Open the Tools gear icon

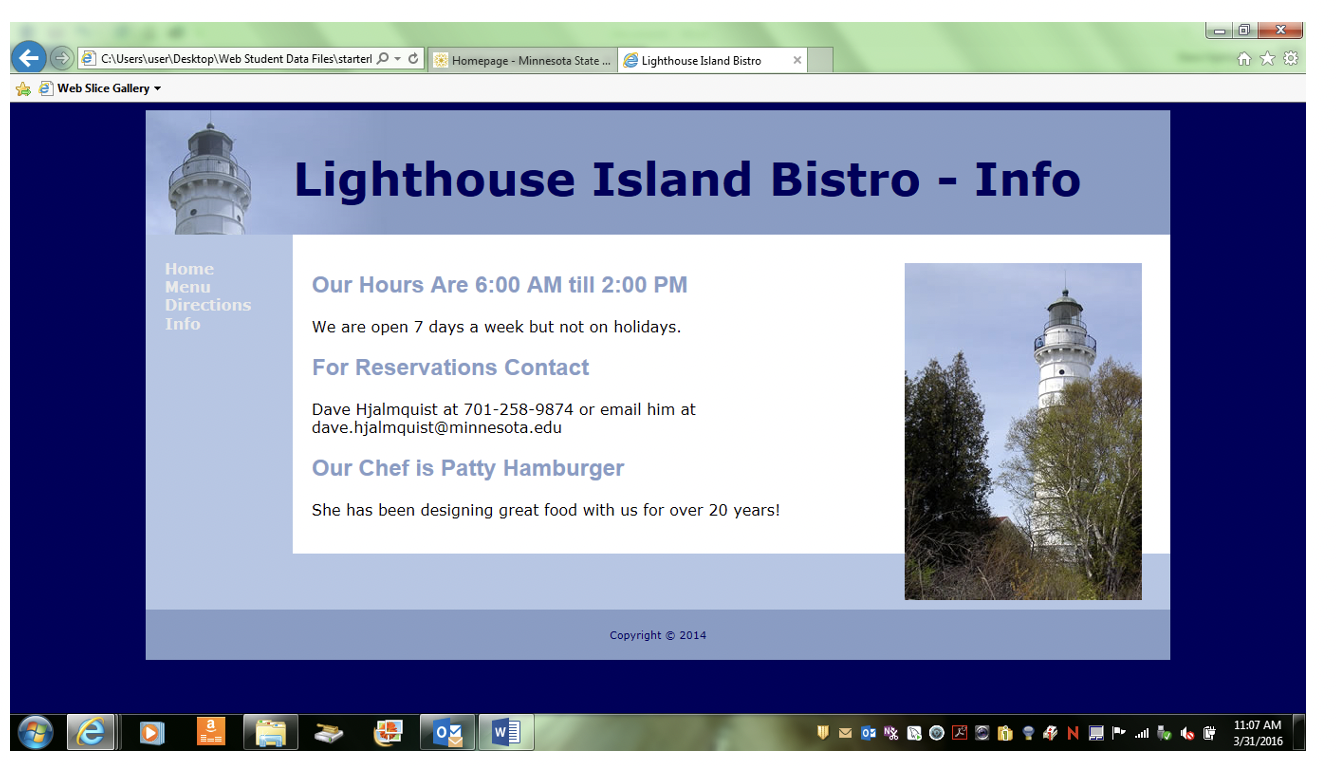pyautogui.click(x=1290, y=58)
